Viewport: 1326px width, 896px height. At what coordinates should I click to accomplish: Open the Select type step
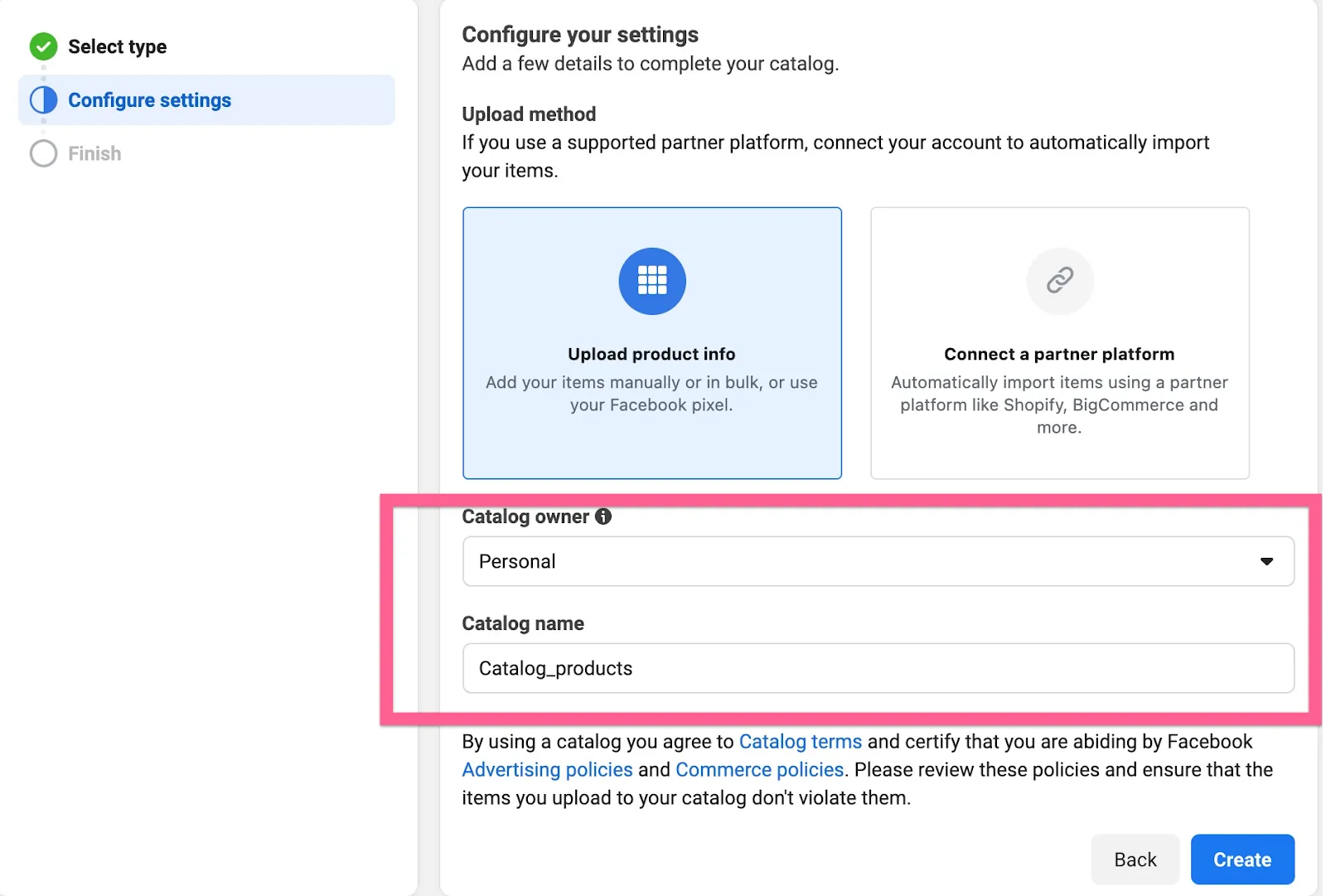[118, 46]
